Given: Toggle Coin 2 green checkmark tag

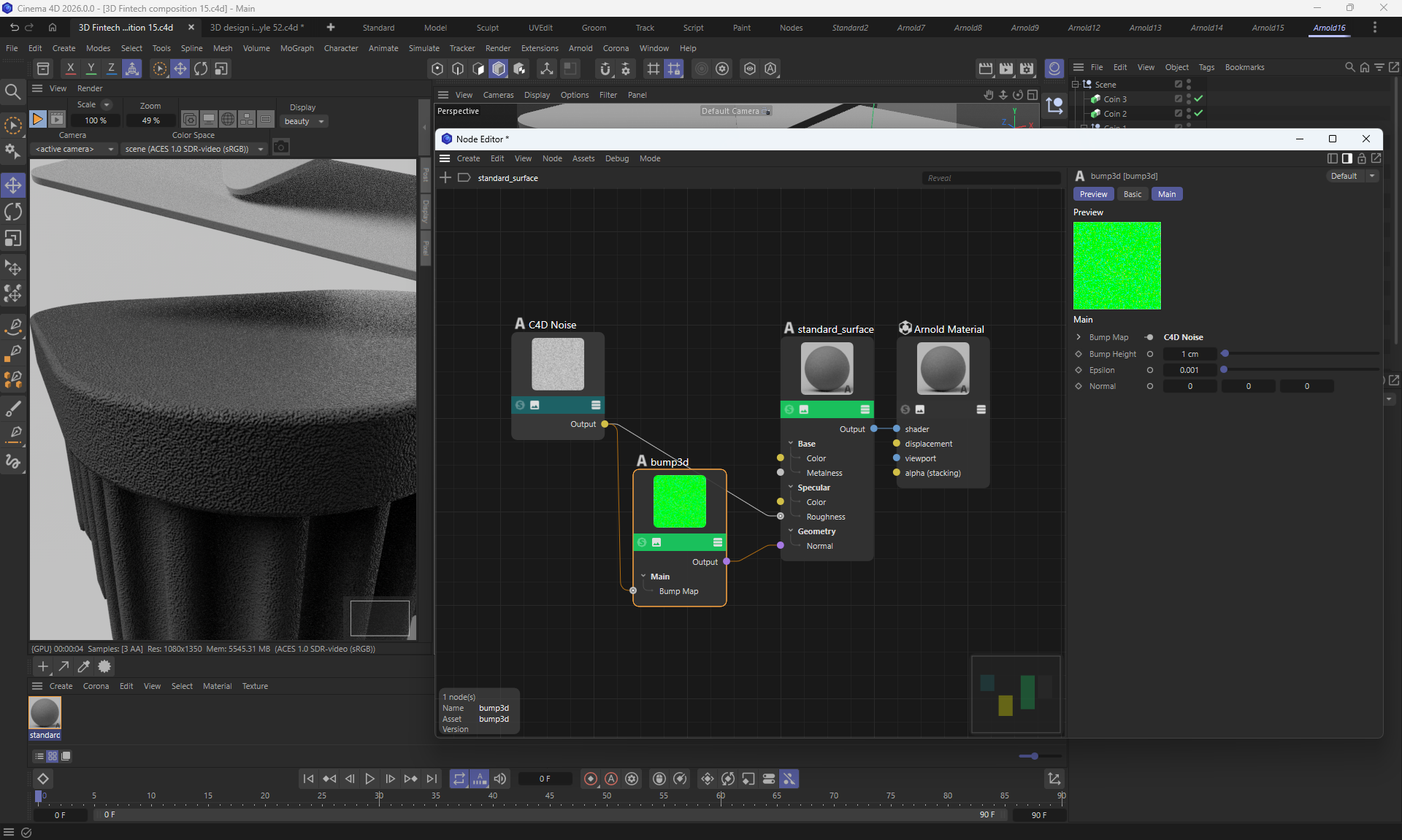Looking at the screenshot, I should 1198,114.
